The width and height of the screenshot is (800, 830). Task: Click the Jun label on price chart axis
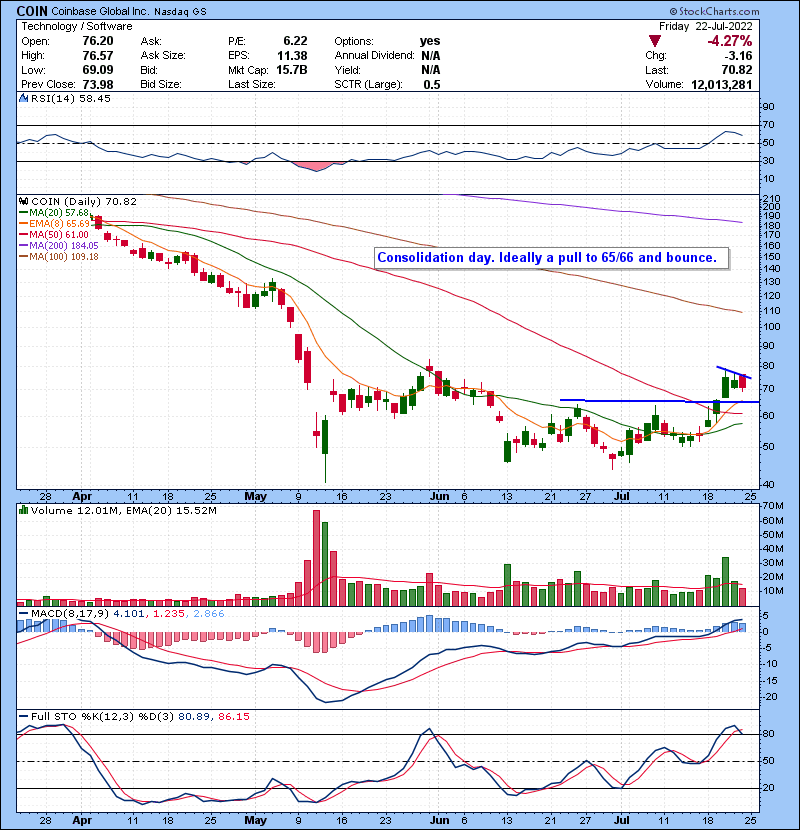click(x=439, y=496)
